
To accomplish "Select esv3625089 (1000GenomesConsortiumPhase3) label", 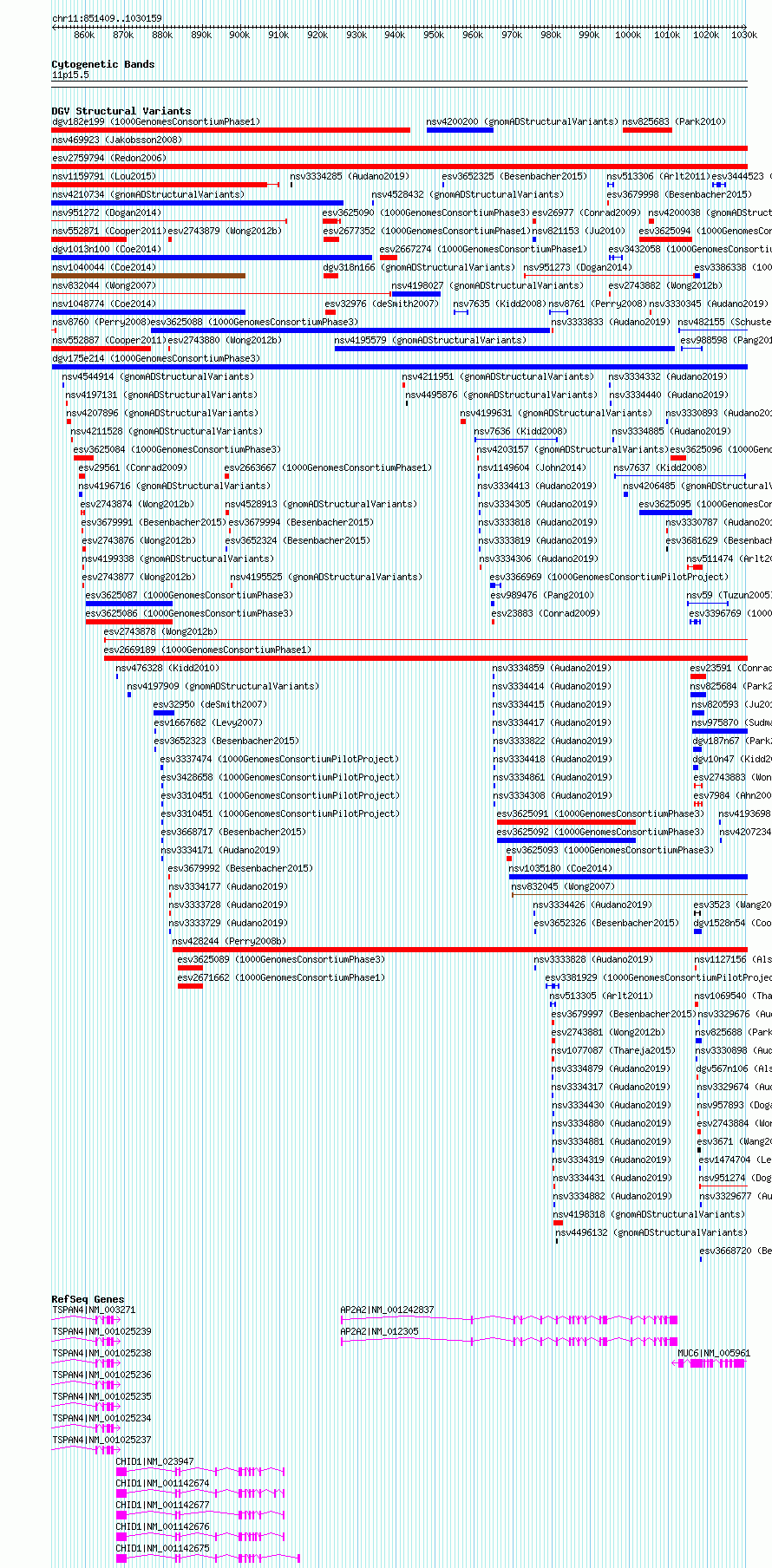I will click(281, 959).
